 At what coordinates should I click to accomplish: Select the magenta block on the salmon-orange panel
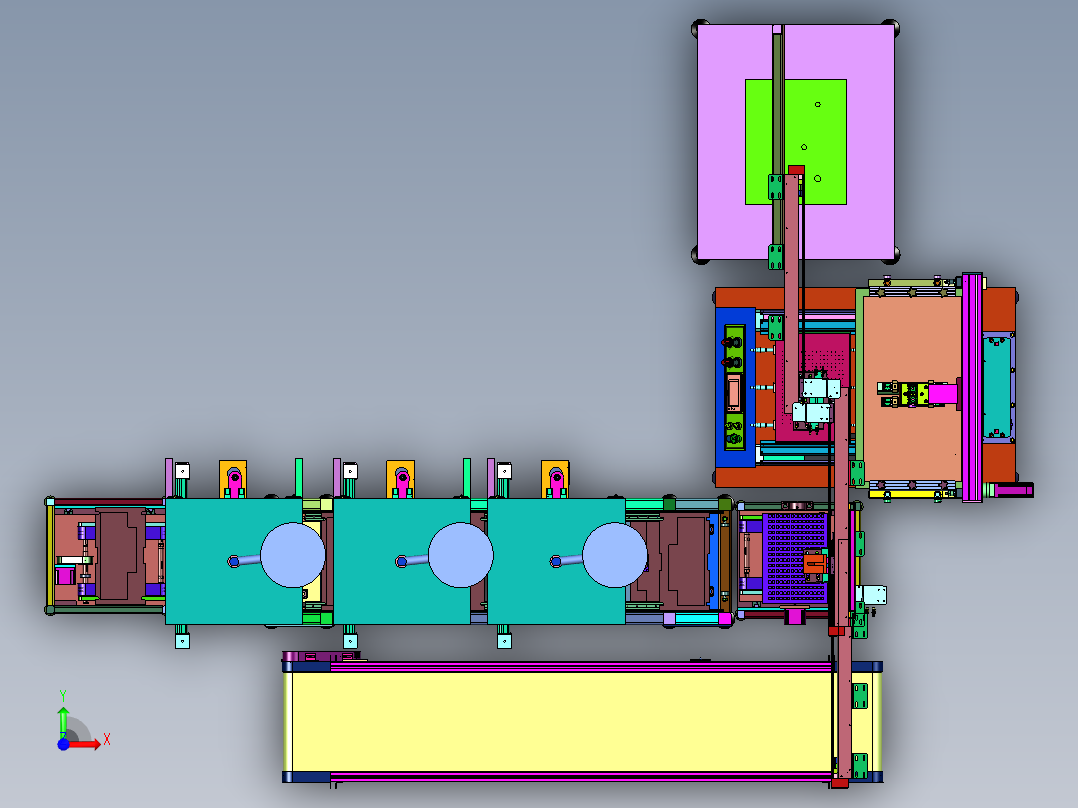pos(943,394)
